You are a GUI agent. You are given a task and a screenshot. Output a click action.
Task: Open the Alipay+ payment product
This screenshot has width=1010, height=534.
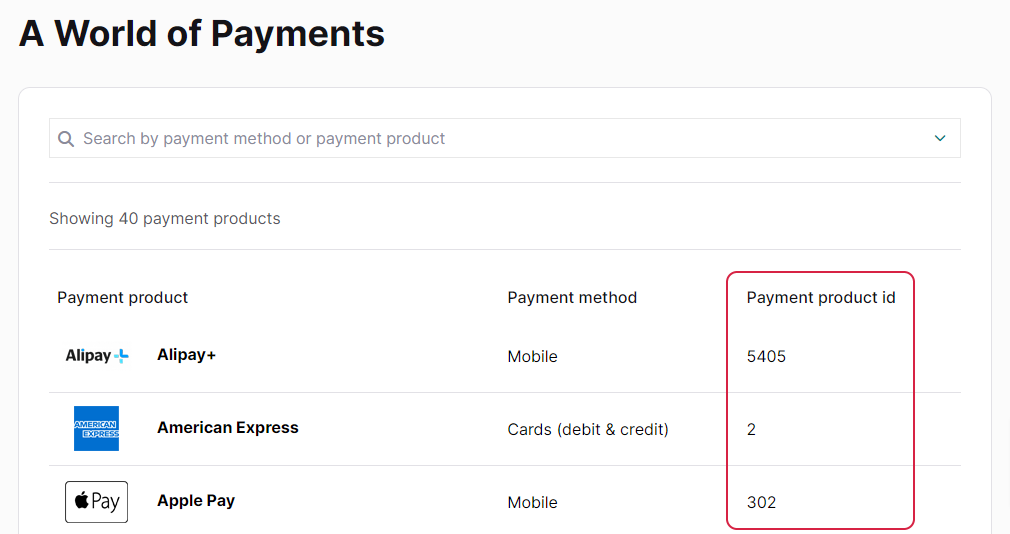(186, 355)
